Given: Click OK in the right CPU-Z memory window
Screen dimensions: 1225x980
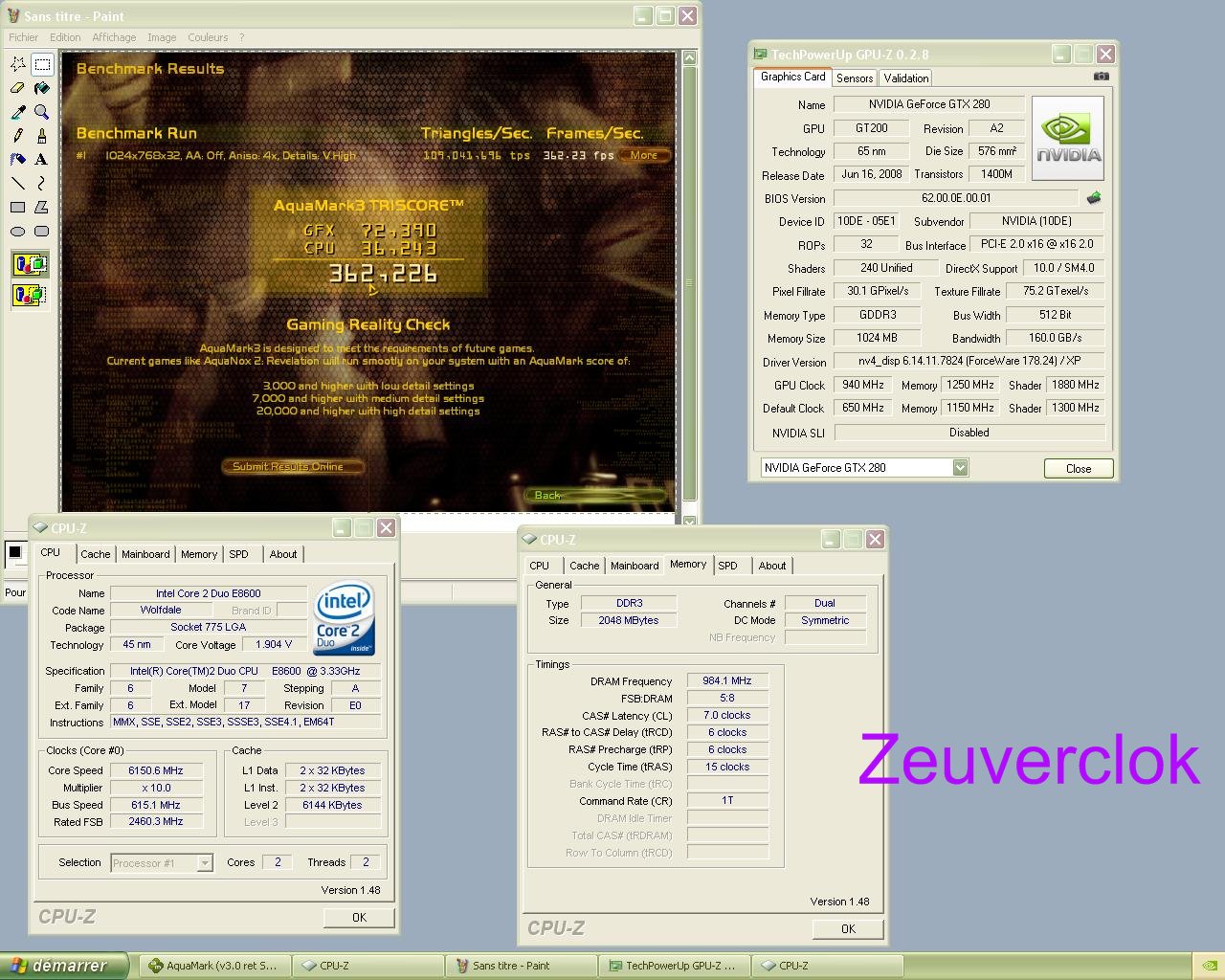Looking at the screenshot, I should pyautogui.click(x=848, y=928).
